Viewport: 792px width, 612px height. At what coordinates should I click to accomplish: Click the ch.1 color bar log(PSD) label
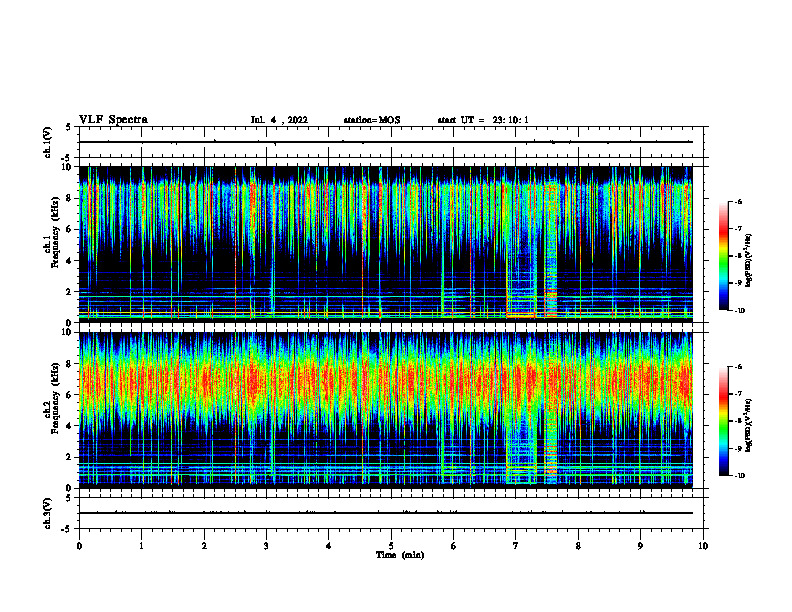(x=749, y=261)
